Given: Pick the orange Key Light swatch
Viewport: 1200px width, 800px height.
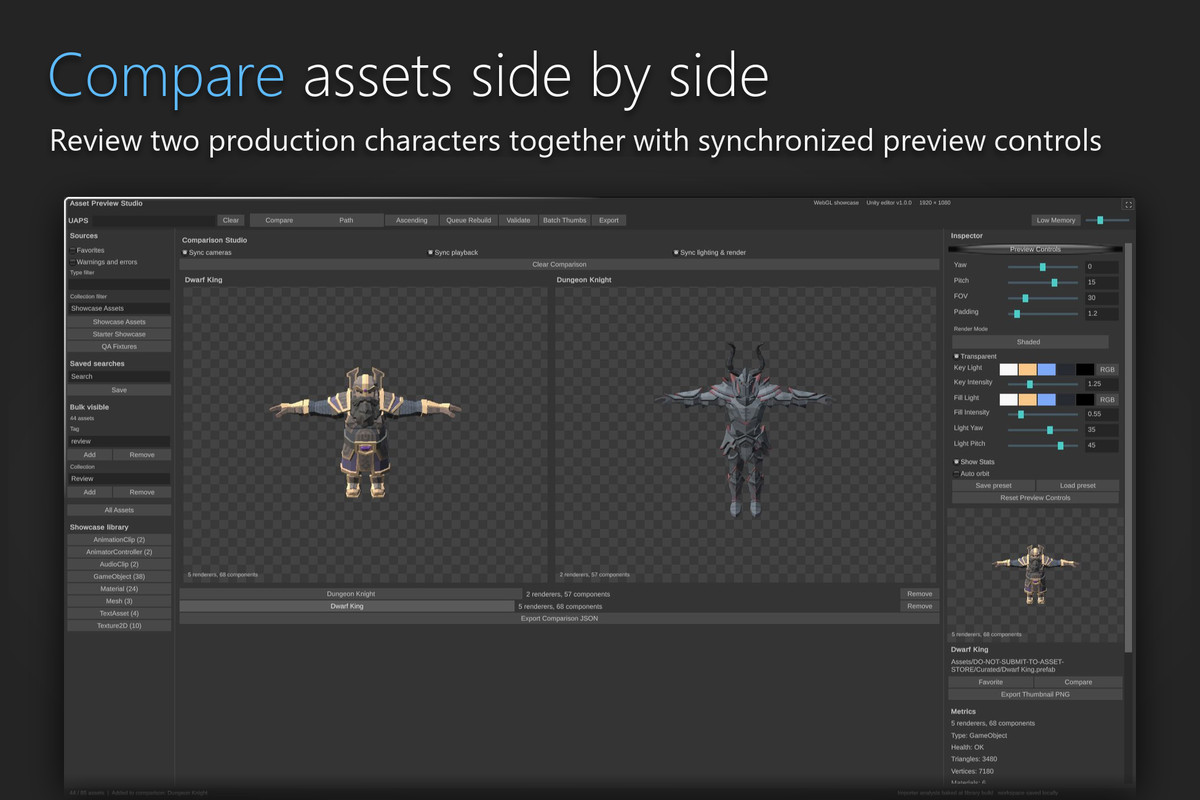Looking at the screenshot, I should pyautogui.click(x=1027, y=369).
